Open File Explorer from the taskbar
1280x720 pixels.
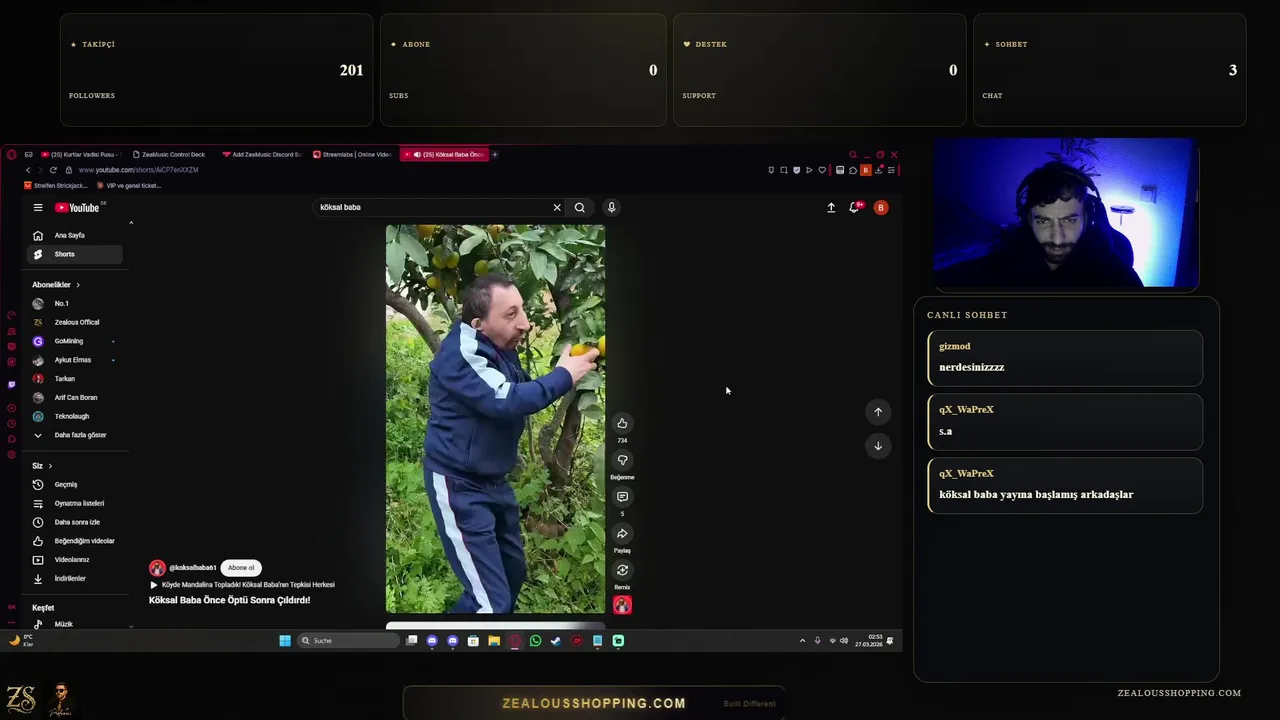point(494,641)
